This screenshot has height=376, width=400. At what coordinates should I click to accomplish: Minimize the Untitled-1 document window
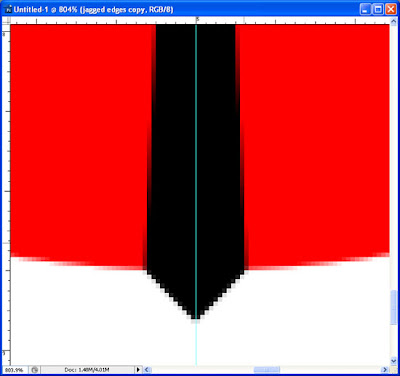[x=365, y=9]
